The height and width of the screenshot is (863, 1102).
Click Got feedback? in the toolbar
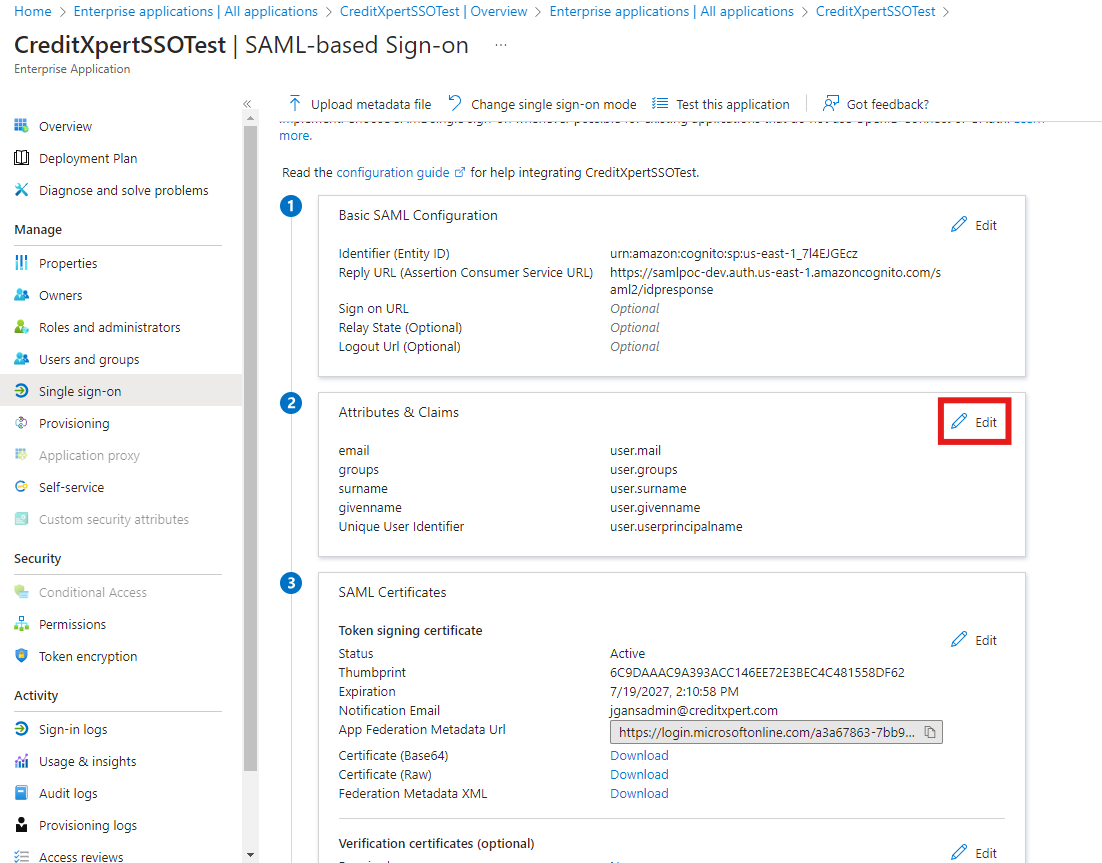(876, 104)
